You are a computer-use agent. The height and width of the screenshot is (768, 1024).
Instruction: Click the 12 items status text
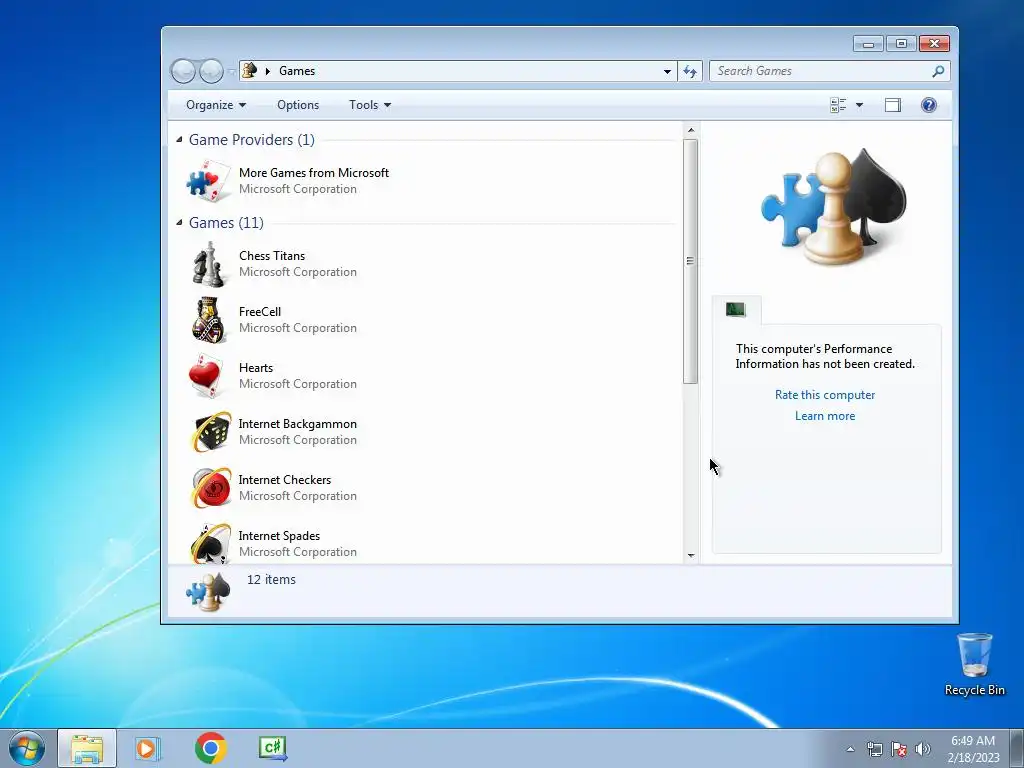tap(271, 579)
